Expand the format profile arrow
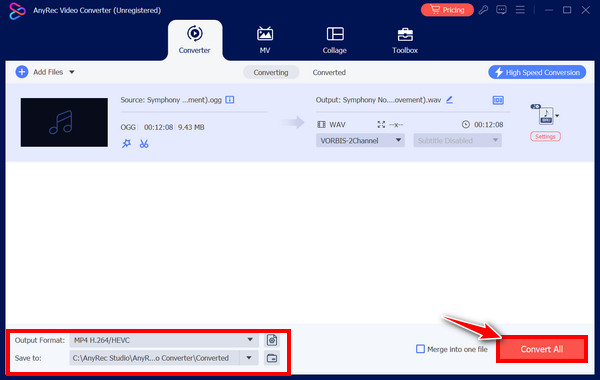Image resolution: width=600 pixels, height=380 pixels. [558, 116]
